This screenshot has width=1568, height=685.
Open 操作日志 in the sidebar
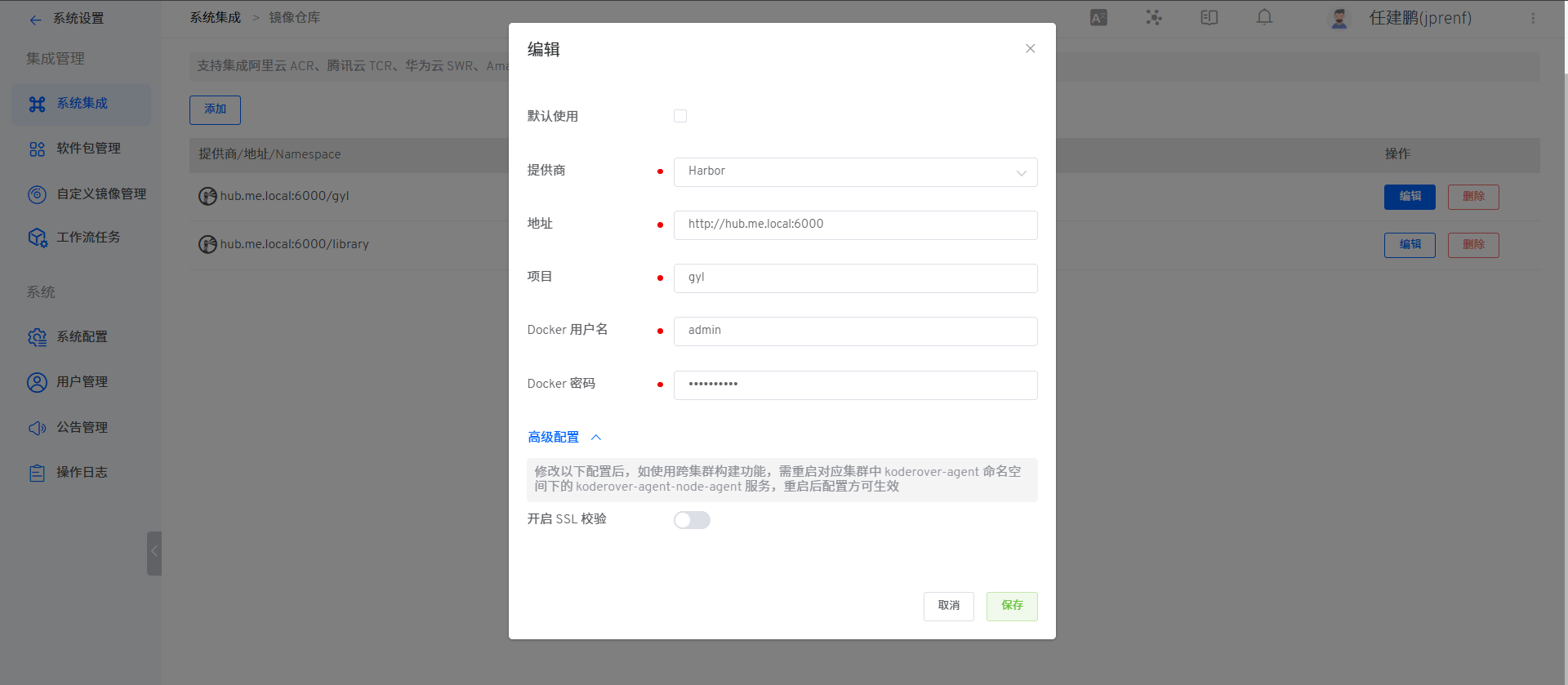coord(82,473)
